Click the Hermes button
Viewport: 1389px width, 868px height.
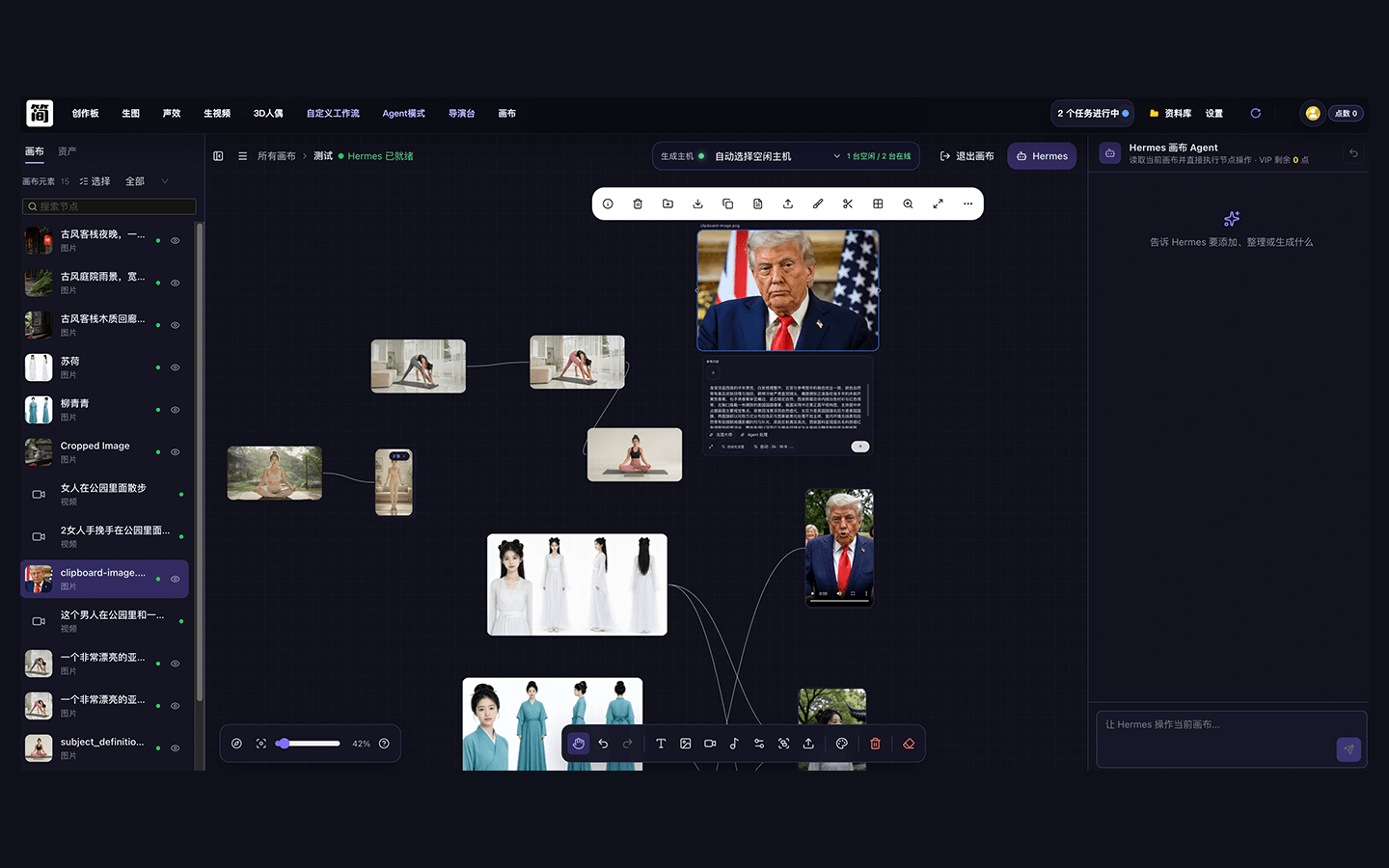coord(1042,156)
